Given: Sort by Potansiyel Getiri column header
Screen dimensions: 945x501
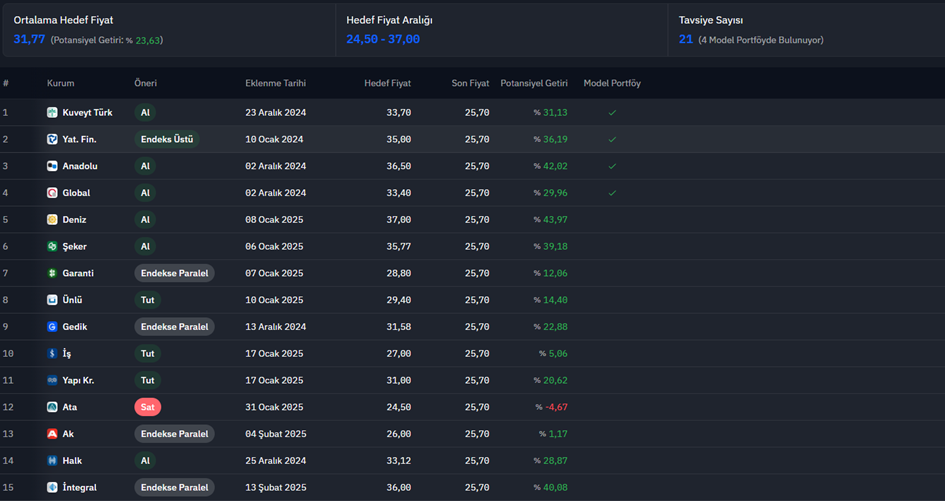Looking at the screenshot, I should coord(534,83).
